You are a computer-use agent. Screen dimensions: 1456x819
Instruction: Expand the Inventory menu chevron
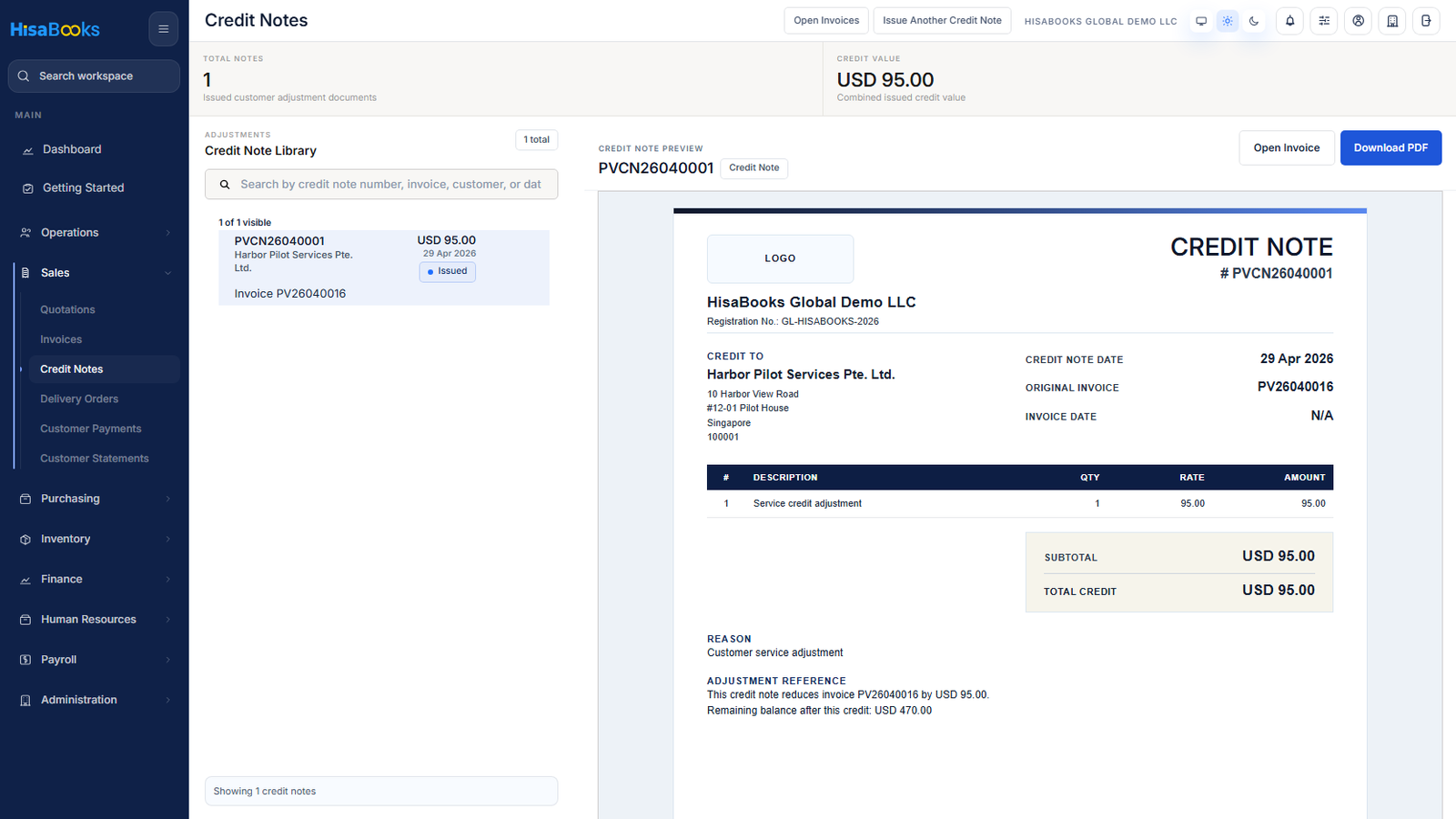(168, 540)
